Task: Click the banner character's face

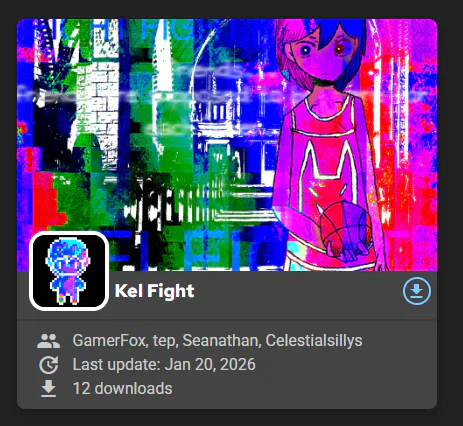Action: click(322, 53)
